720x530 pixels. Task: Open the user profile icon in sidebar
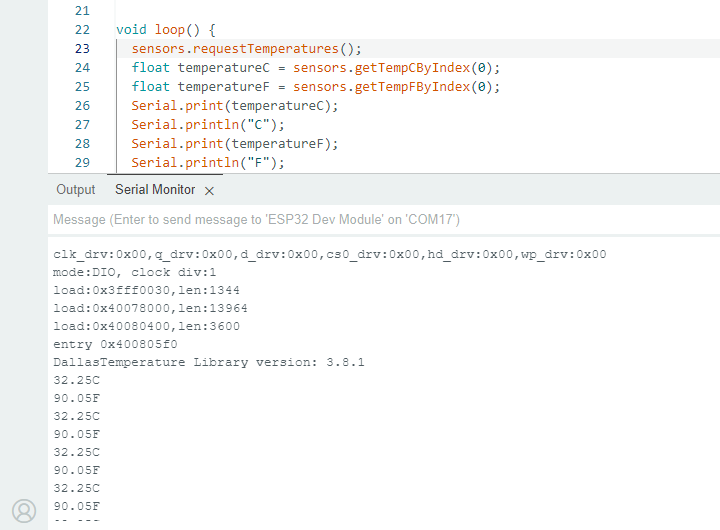tap(24, 510)
